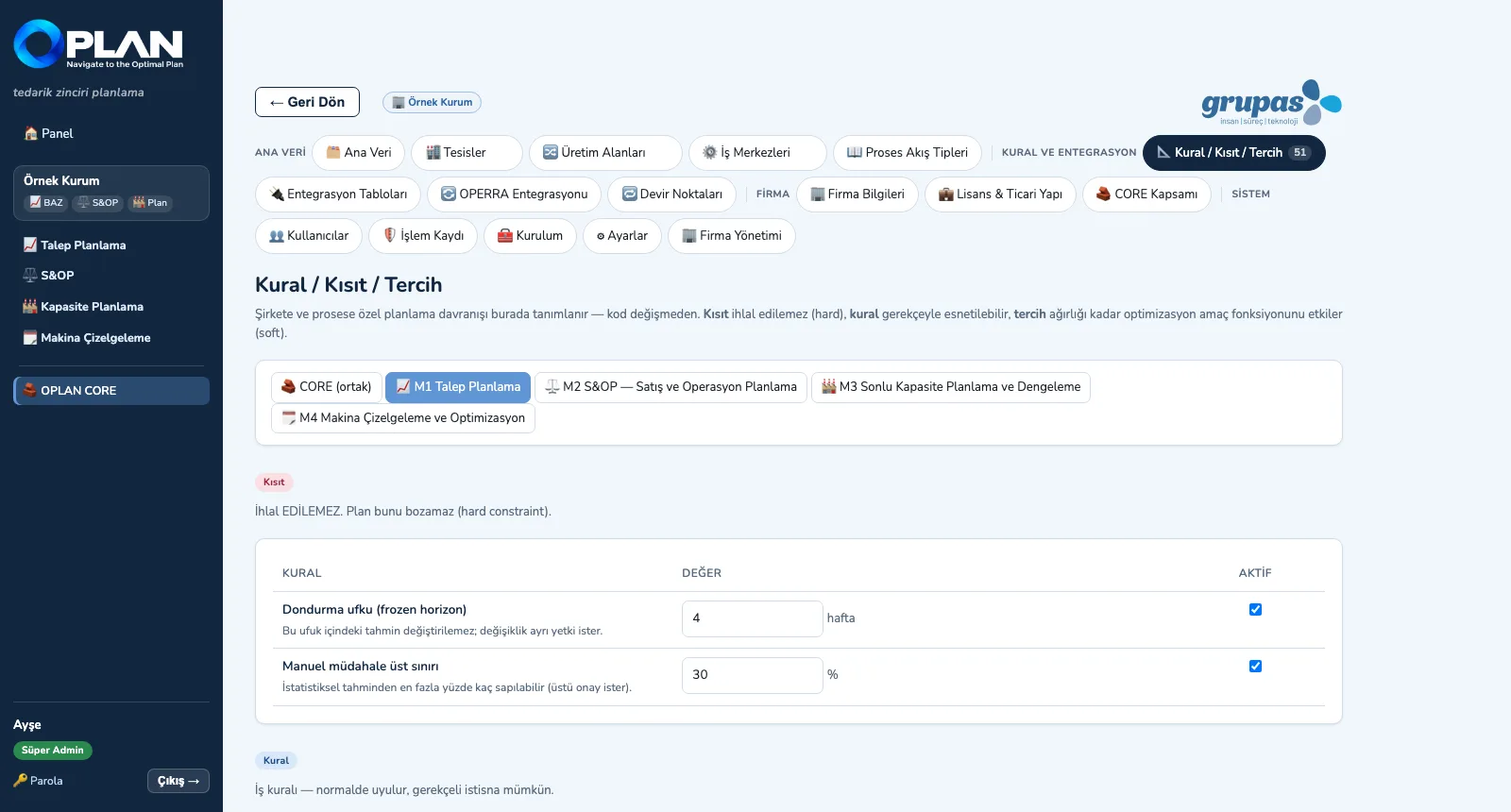Open the S&OP sidebar item

coord(111,276)
